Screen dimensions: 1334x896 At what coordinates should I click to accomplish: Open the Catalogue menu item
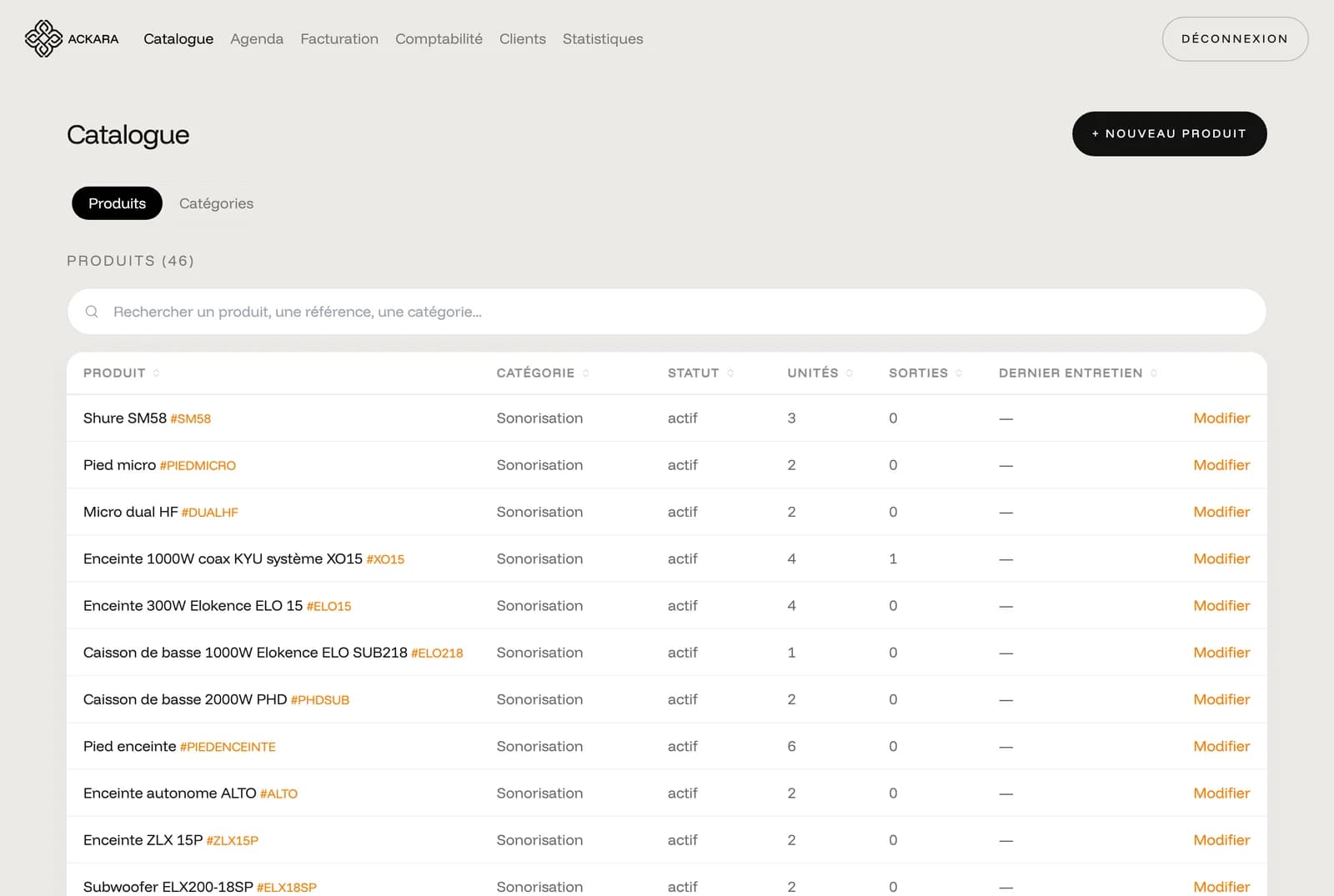click(x=178, y=39)
